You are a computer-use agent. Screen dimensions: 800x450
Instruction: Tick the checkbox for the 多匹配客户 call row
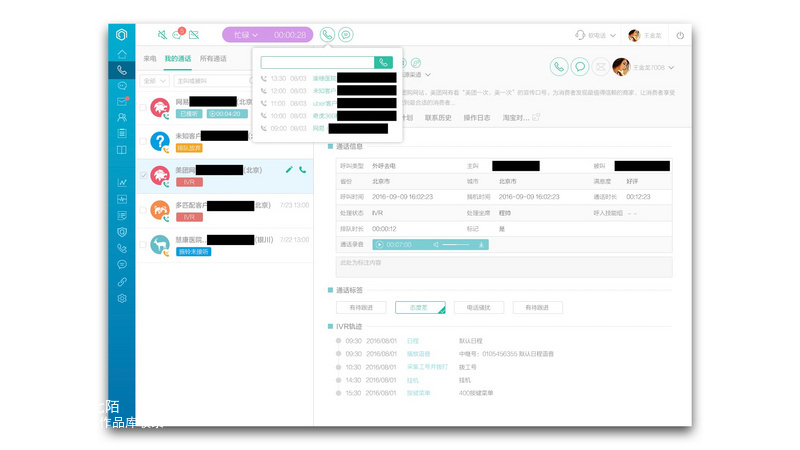coord(143,210)
